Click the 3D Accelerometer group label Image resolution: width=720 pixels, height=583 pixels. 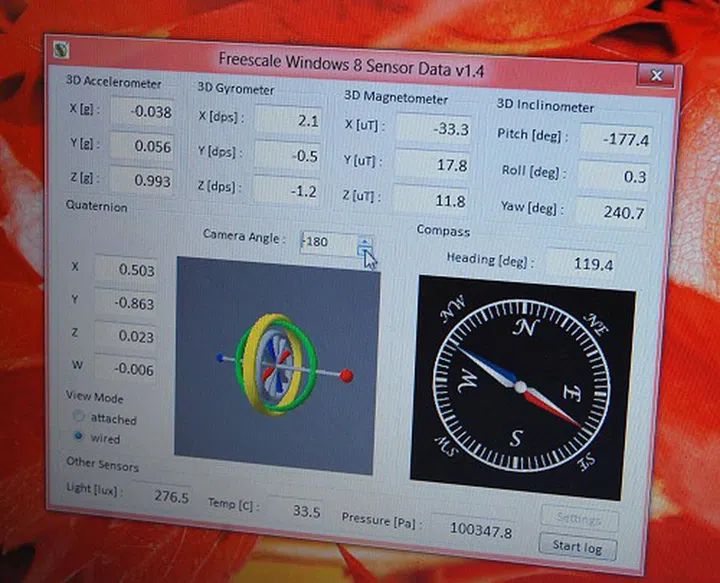113,82
